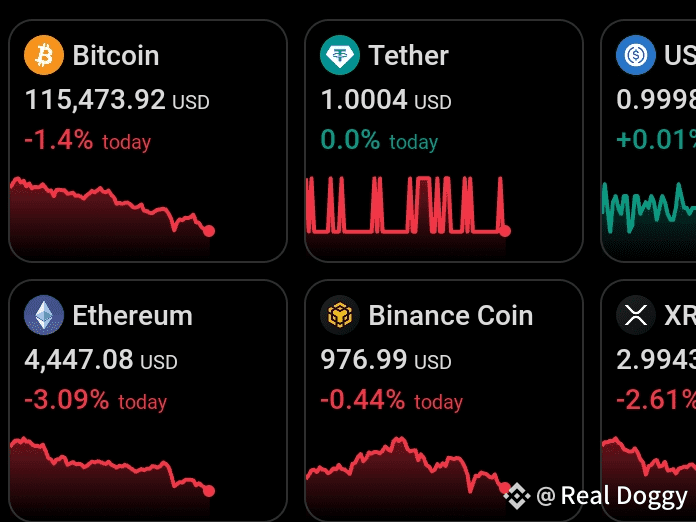Open the Tether sparkline chart
696x522 pixels.
pos(408,217)
